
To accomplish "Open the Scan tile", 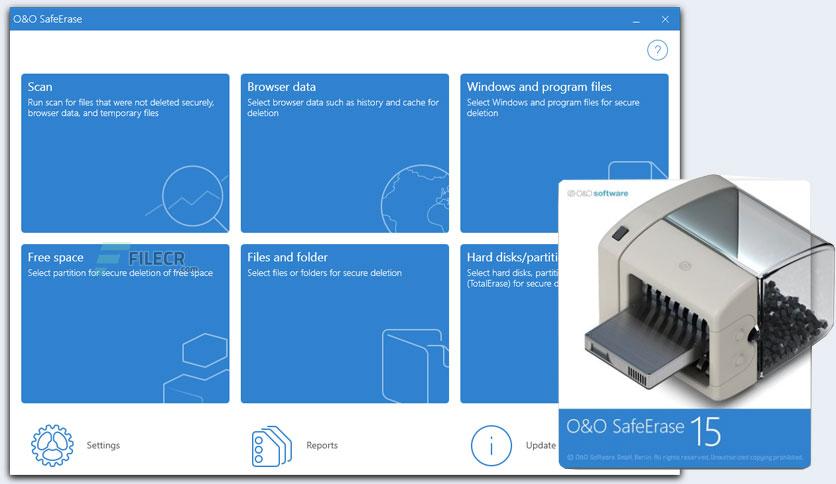I will point(125,153).
